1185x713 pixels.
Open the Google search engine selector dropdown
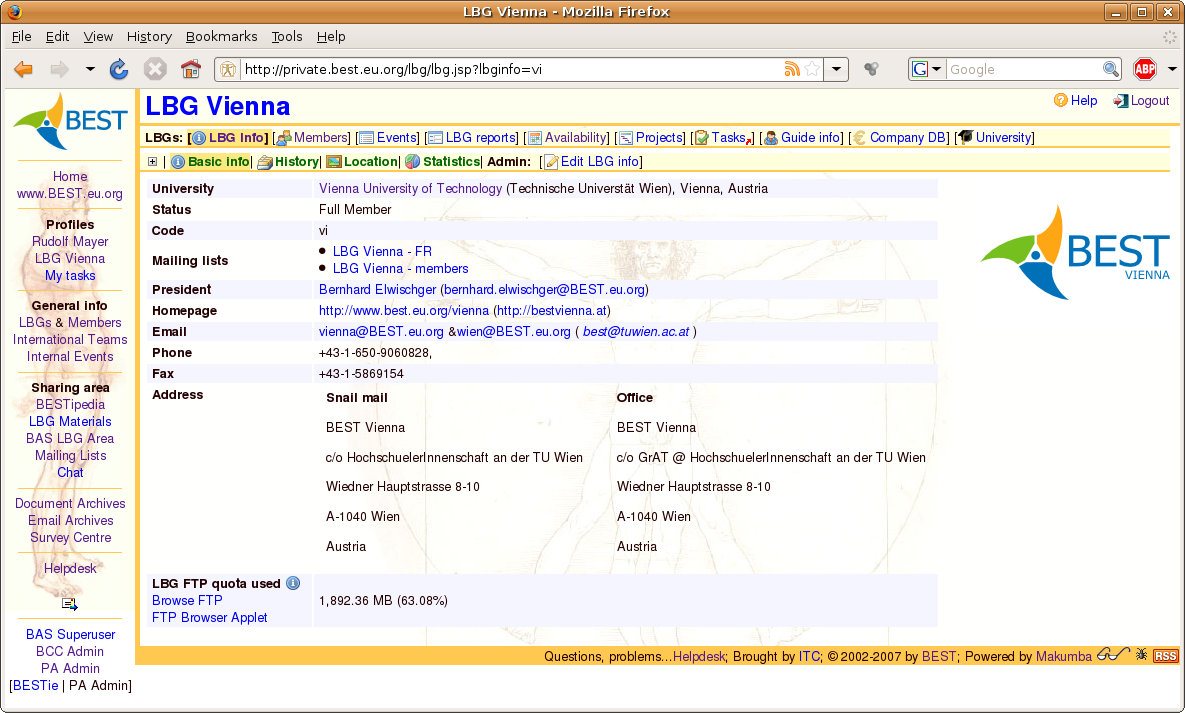tap(927, 70)
